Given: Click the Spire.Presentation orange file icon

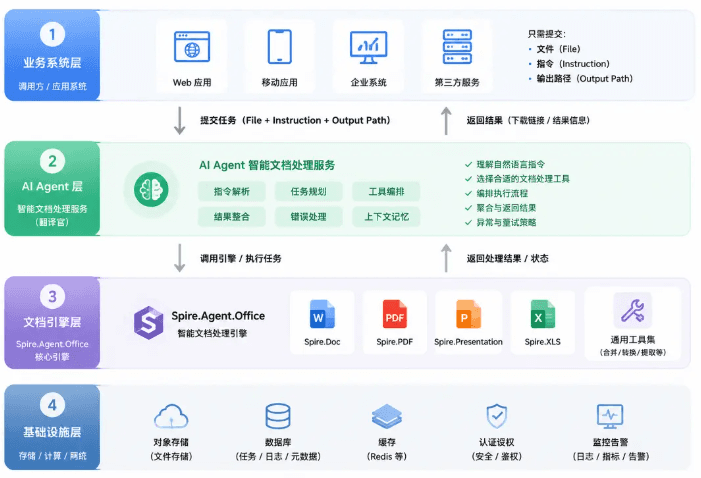Looking at the screenshot, I should tap(468, 314).
